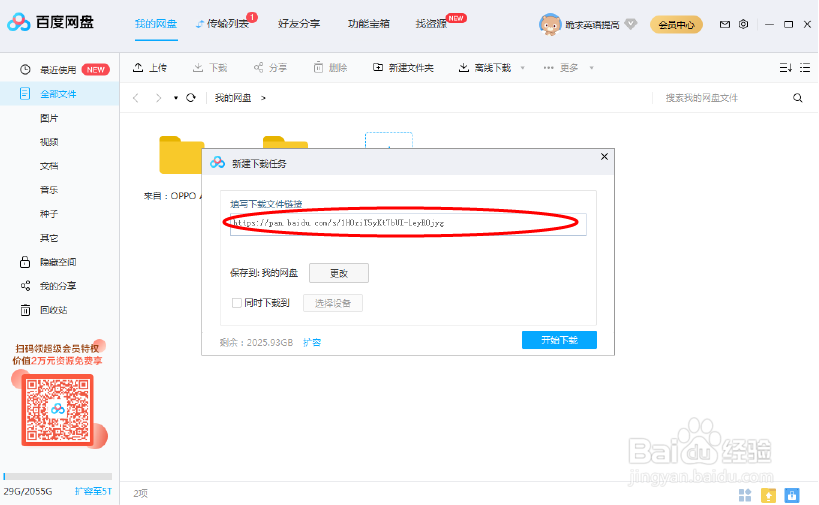
Task: Select 最近使用 in the sidebar
Action: click(x=60, y=69)
